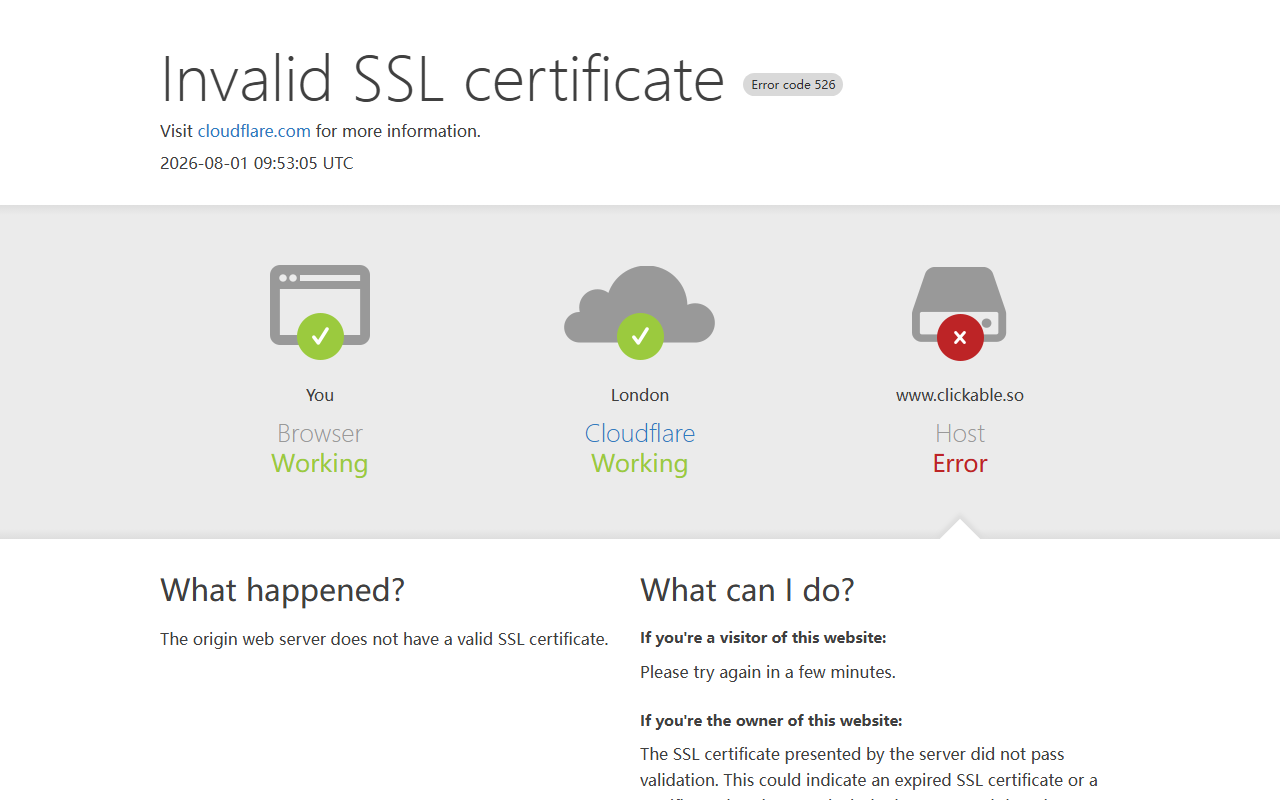The height and width of the screenshot is (800, 1280).
Task: Click 'If you're the owner of this website:'
Action: coord(771,721)
